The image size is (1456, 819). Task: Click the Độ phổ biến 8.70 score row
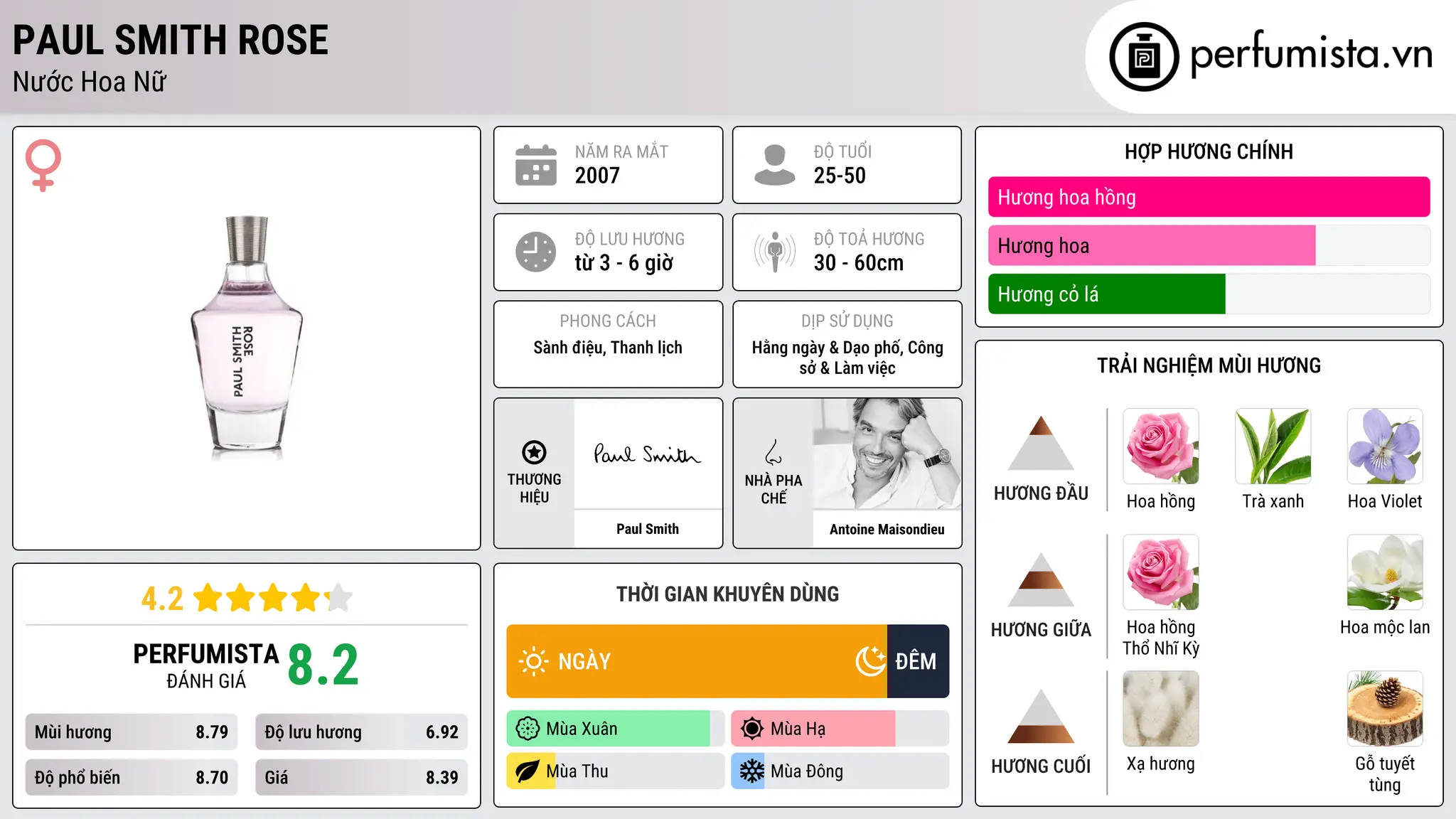132,778
